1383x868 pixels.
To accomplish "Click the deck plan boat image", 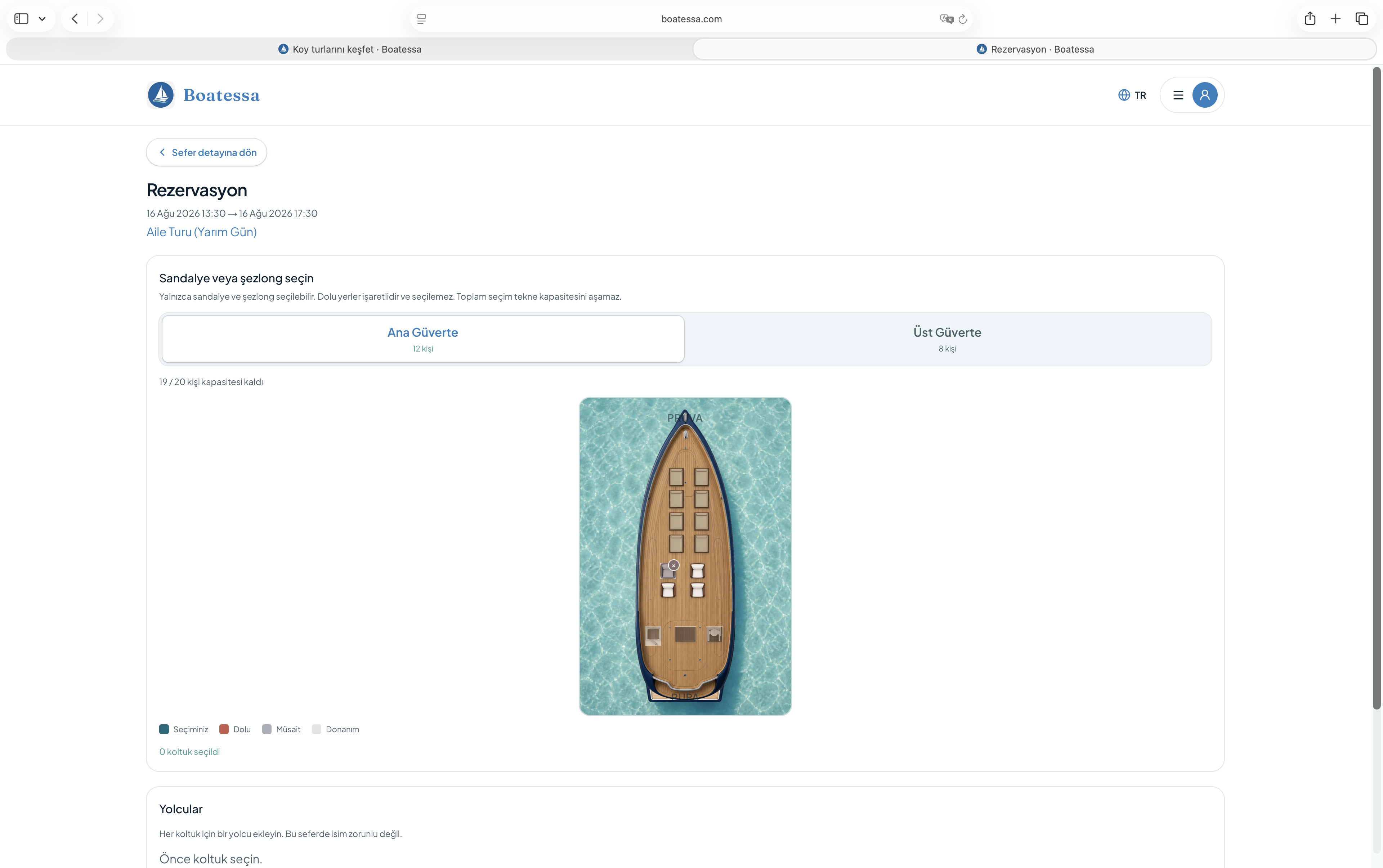I will [x=685, y=556].
